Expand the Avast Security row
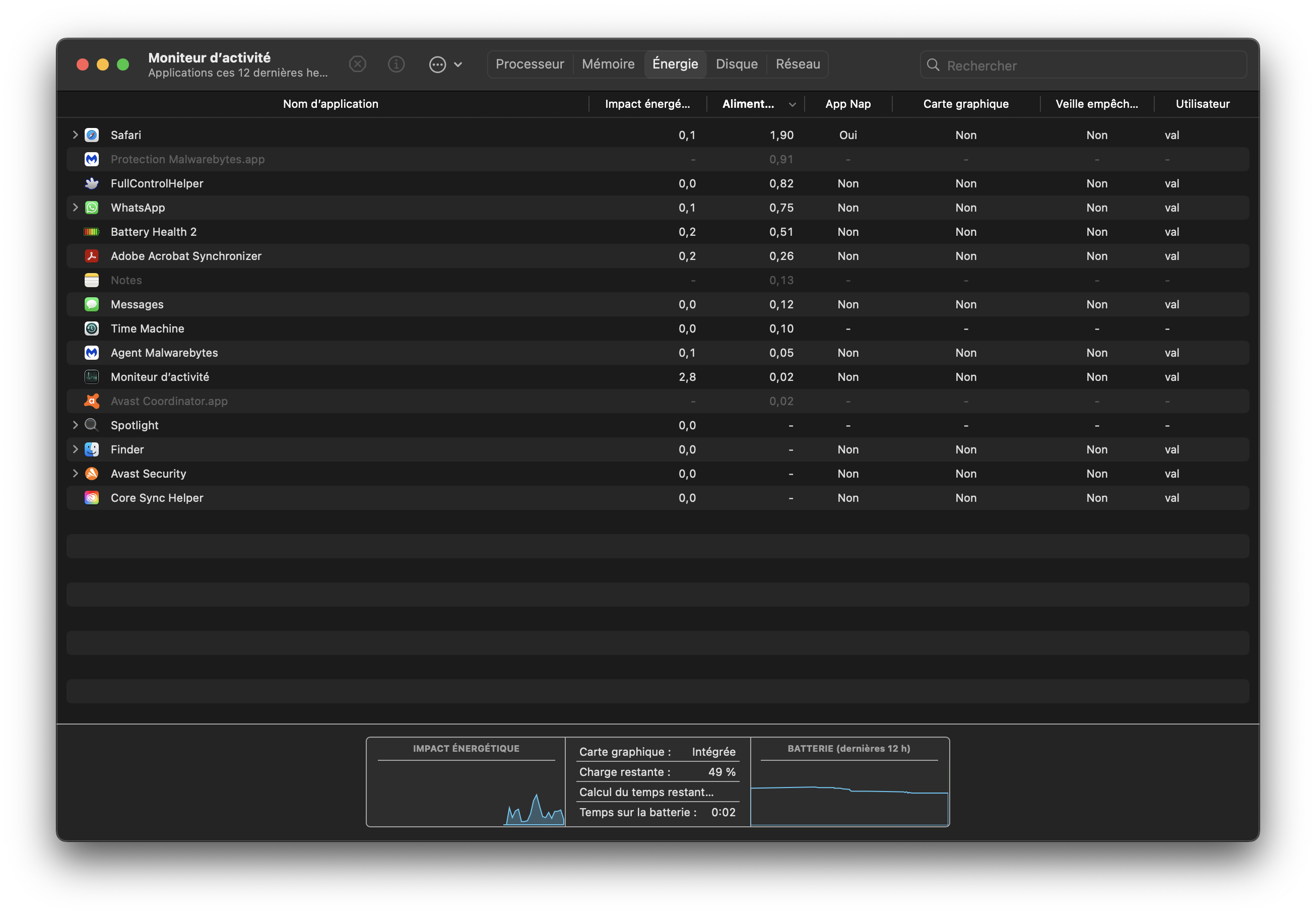 (75, 474)
